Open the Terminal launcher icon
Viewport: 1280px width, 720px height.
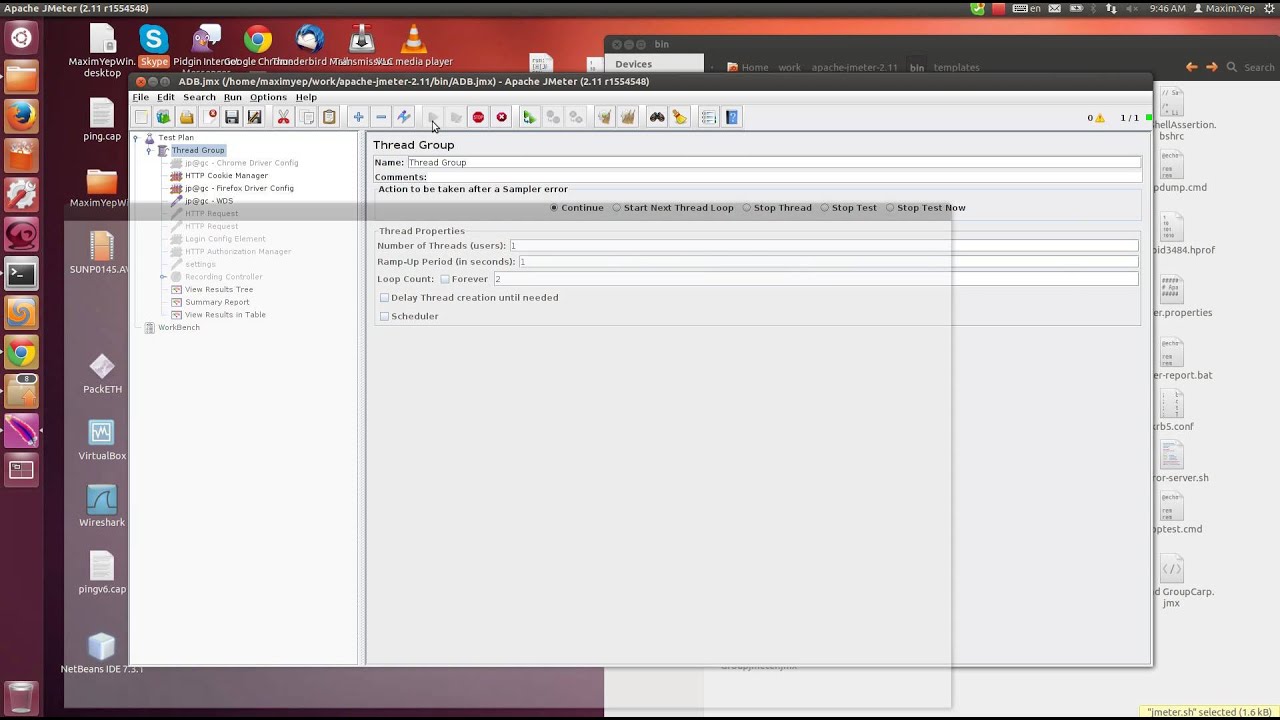21,273
